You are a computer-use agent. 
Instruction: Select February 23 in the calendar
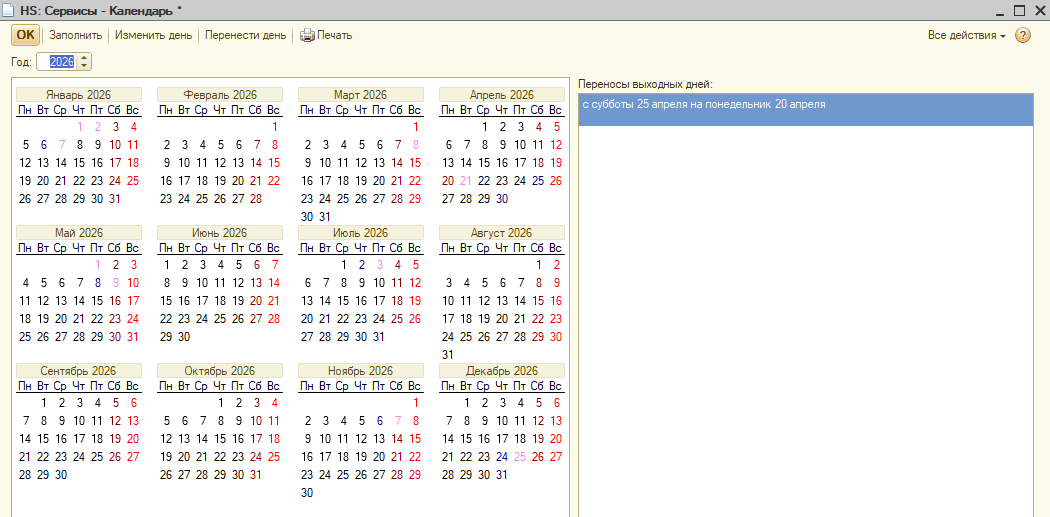(167, 199)
